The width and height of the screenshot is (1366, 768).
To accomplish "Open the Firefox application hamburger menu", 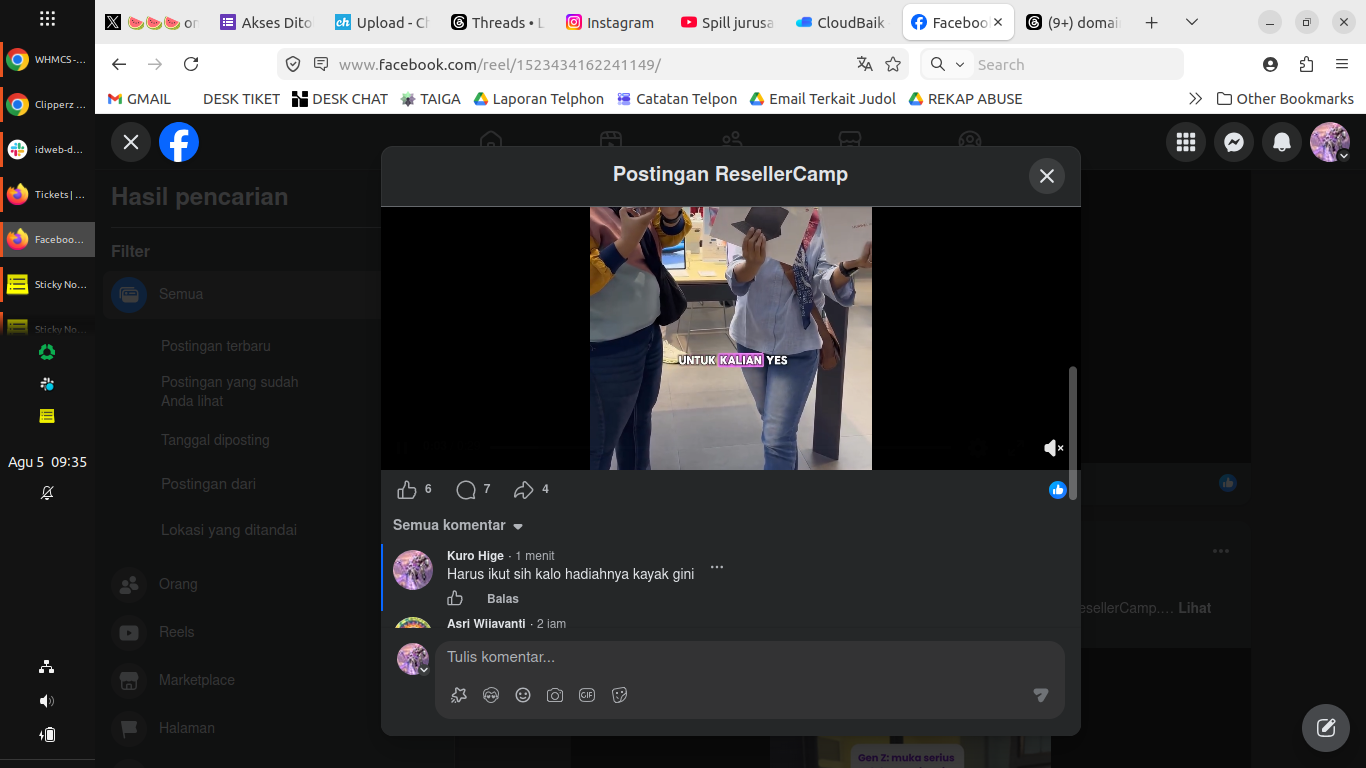I will click(x=1342, y=64).
